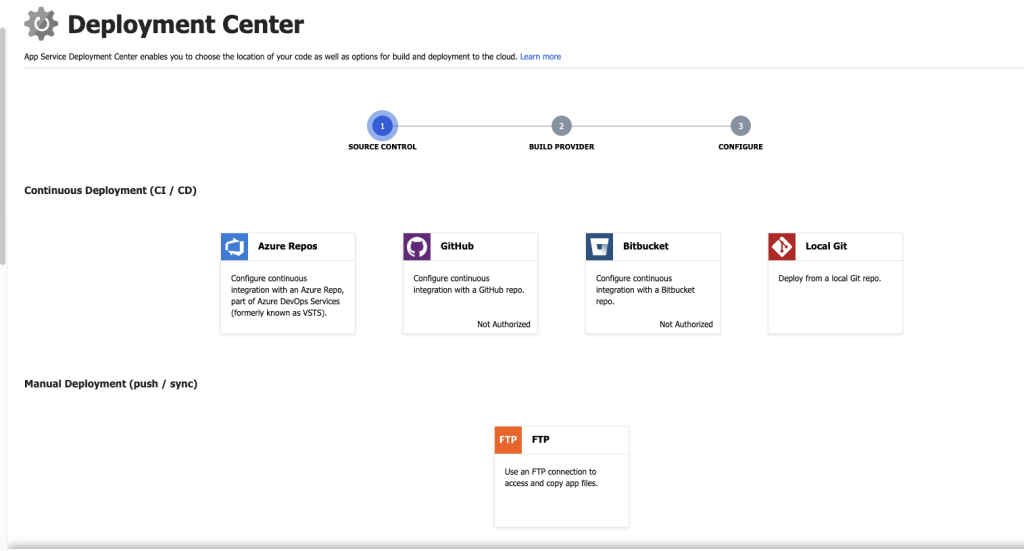Click the Local Git description text
Viewport: 1024px width, 551px height.
[x=829, y=279]
